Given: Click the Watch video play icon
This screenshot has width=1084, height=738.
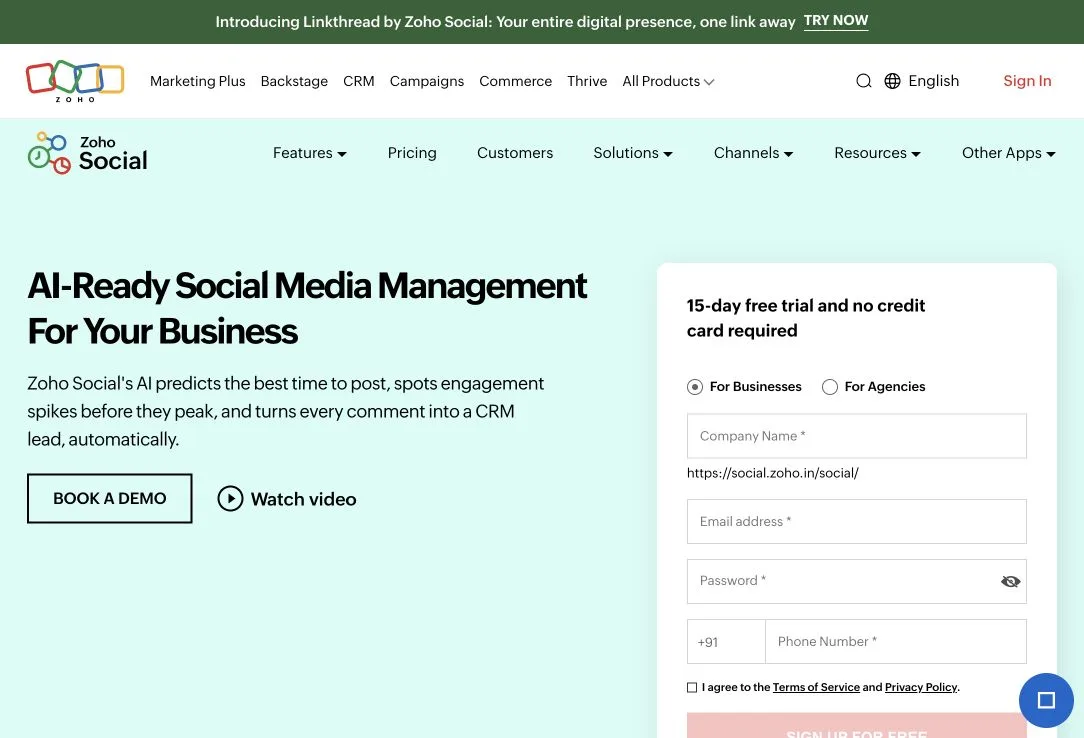Looking at the screenshot, I should 230,498.
